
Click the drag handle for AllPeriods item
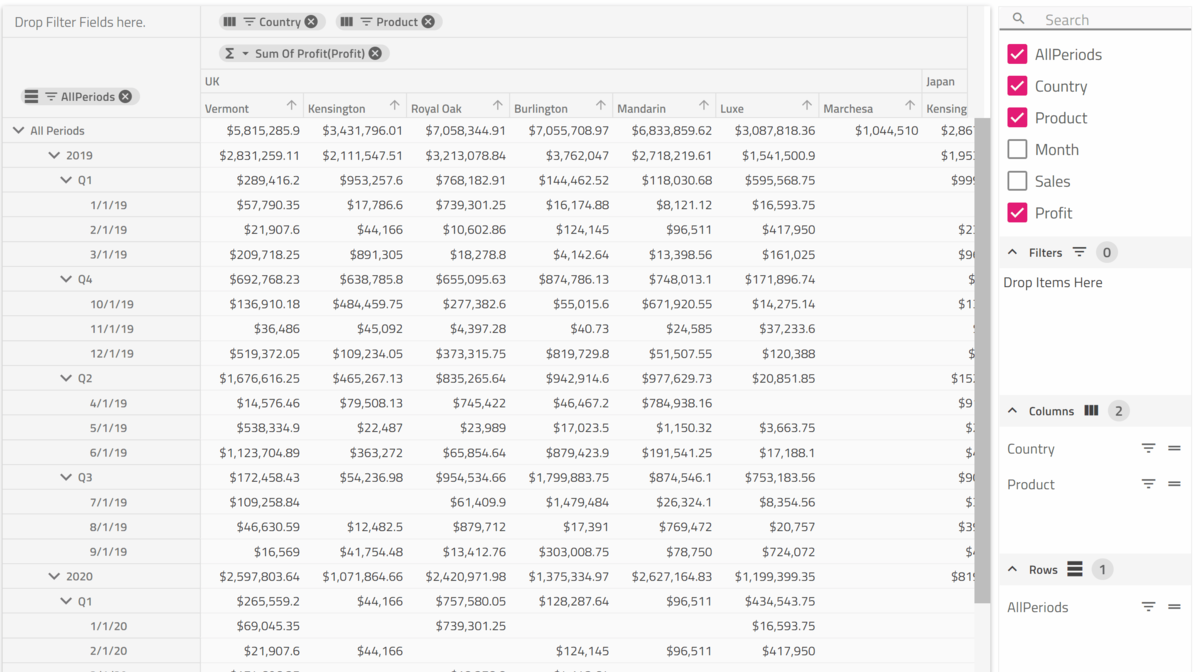coord(1175,607)
